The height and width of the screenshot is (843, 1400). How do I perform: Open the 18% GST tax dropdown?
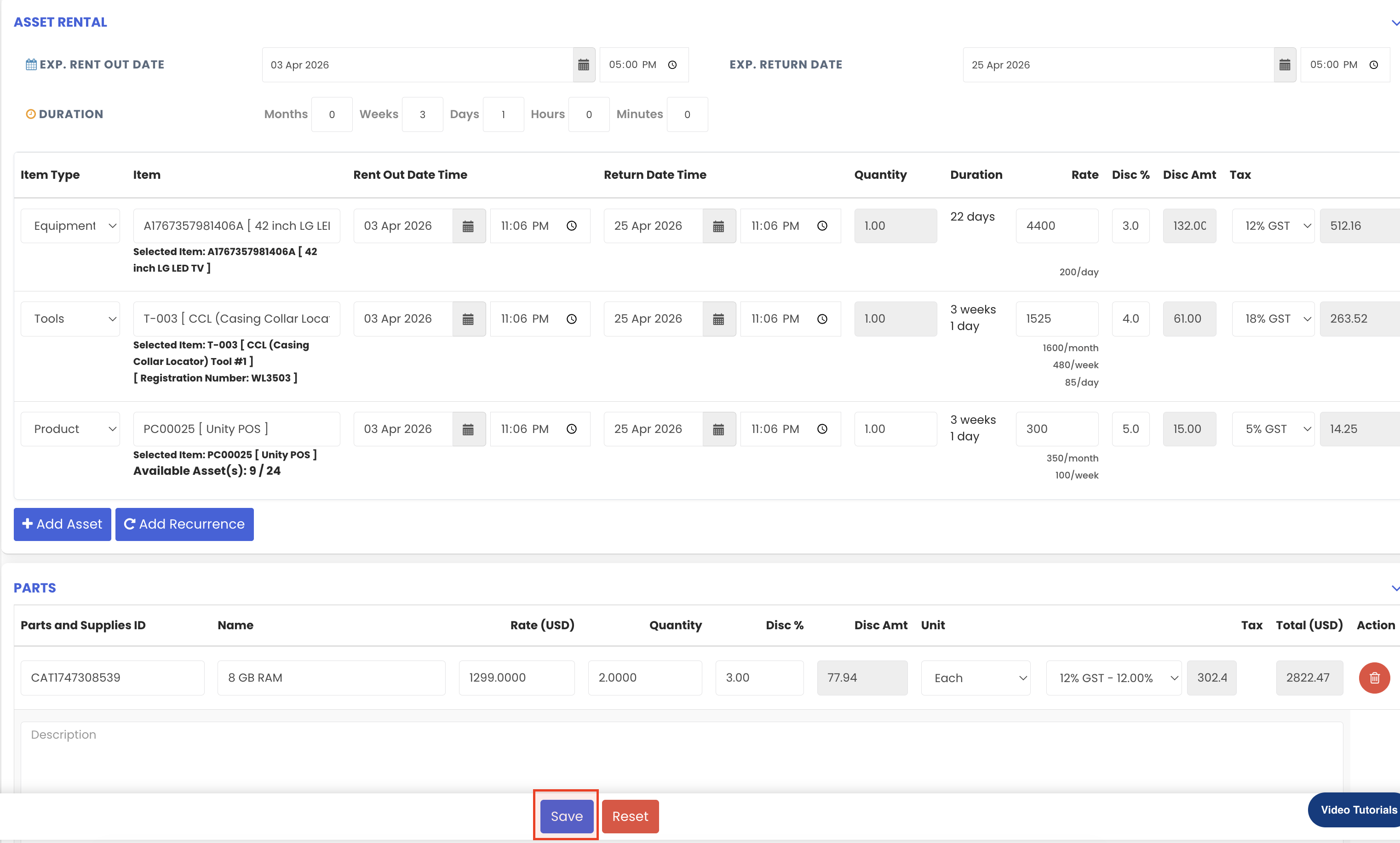(1273, 319)
